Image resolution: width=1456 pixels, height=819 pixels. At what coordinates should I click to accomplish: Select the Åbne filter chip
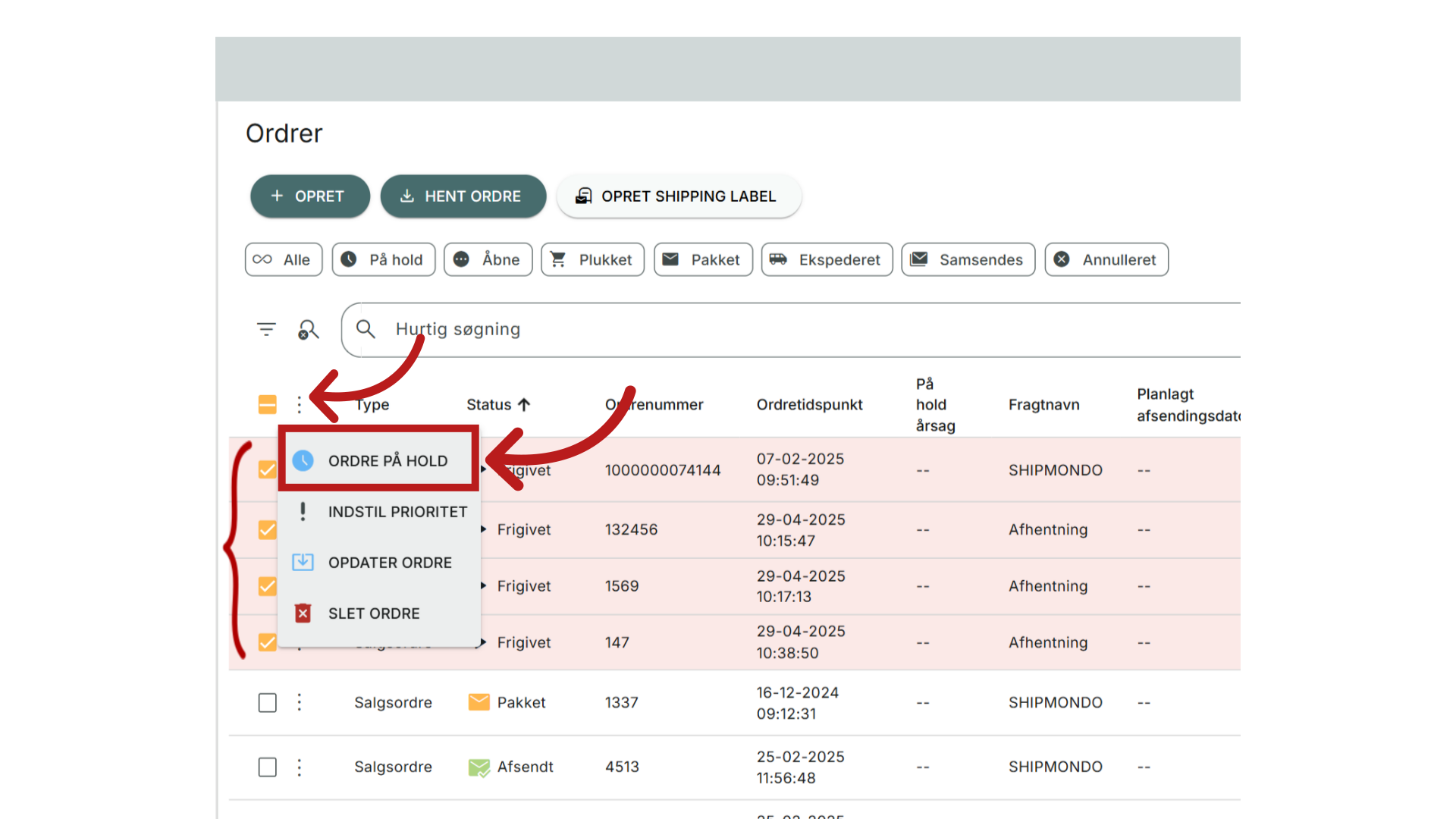pyautogui.click(x=488, y=259)
